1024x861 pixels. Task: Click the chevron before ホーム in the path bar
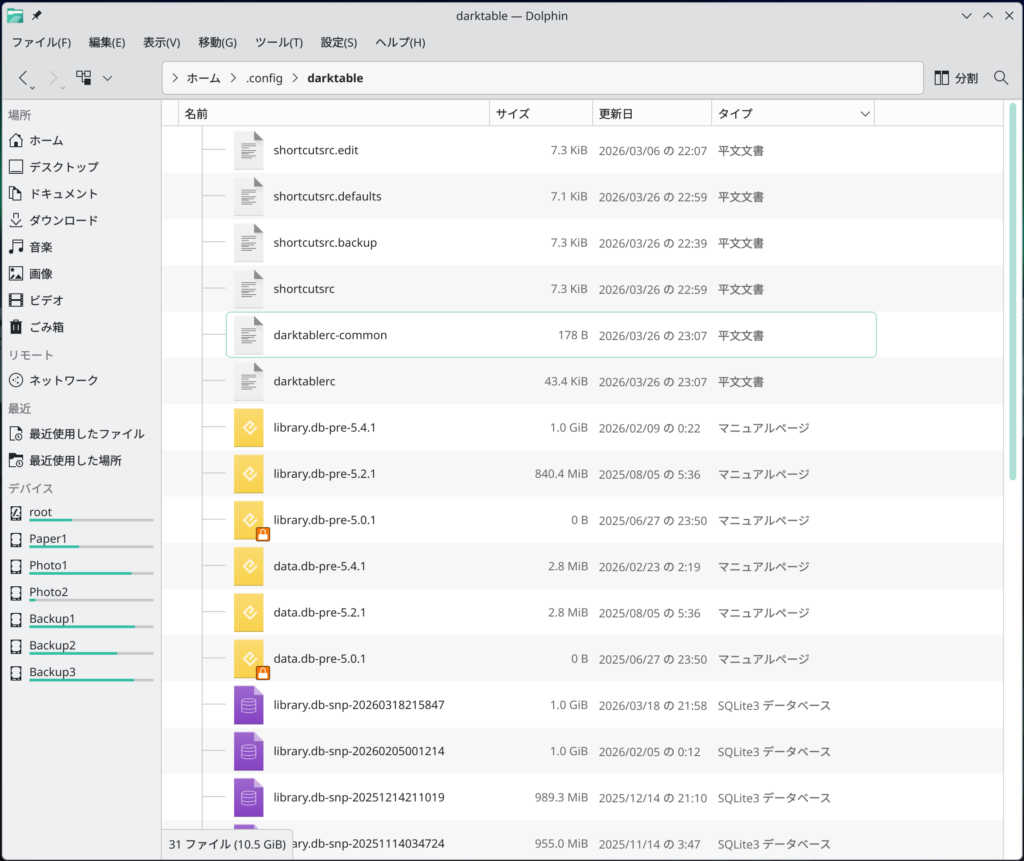[x=175, y=78]
